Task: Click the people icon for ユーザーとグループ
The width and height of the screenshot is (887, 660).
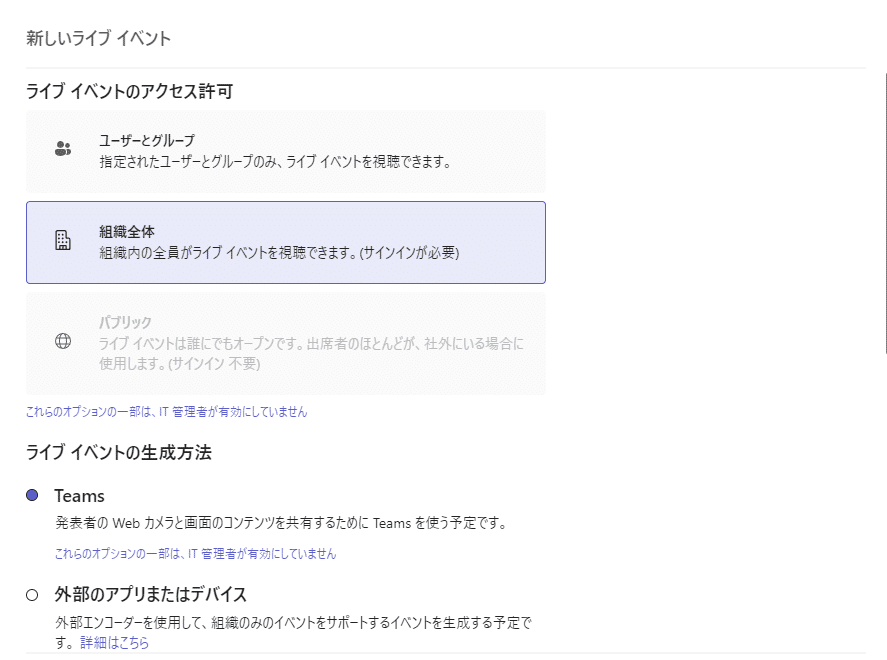Action: tap(63, 149)
